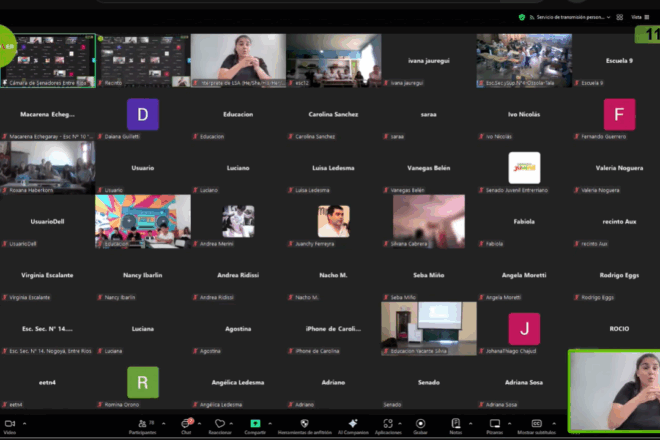Open the Chat panel
This screenshot has width=660, height=440.
coord(186,425)
